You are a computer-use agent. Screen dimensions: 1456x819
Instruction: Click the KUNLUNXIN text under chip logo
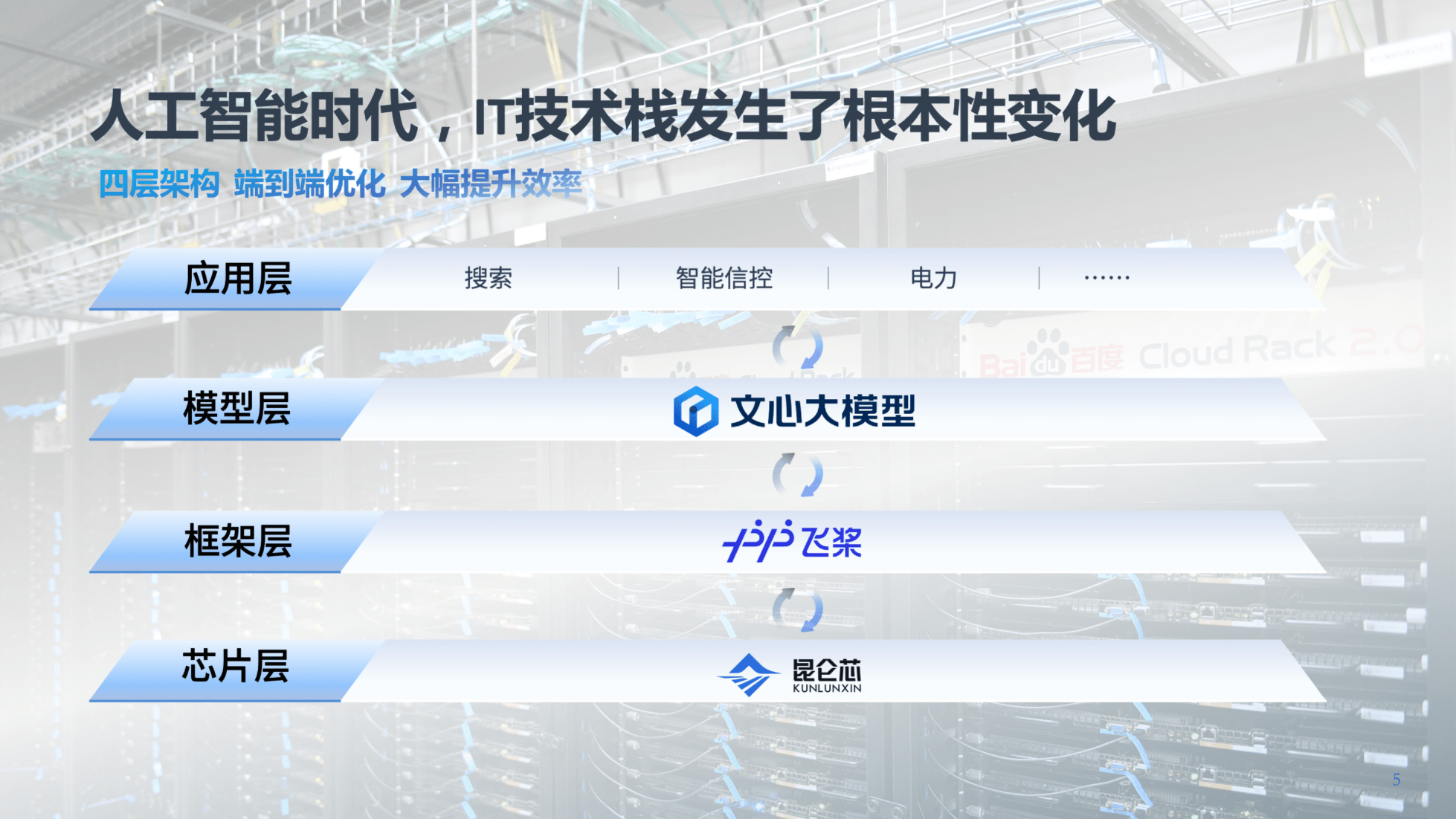point(827,689)
